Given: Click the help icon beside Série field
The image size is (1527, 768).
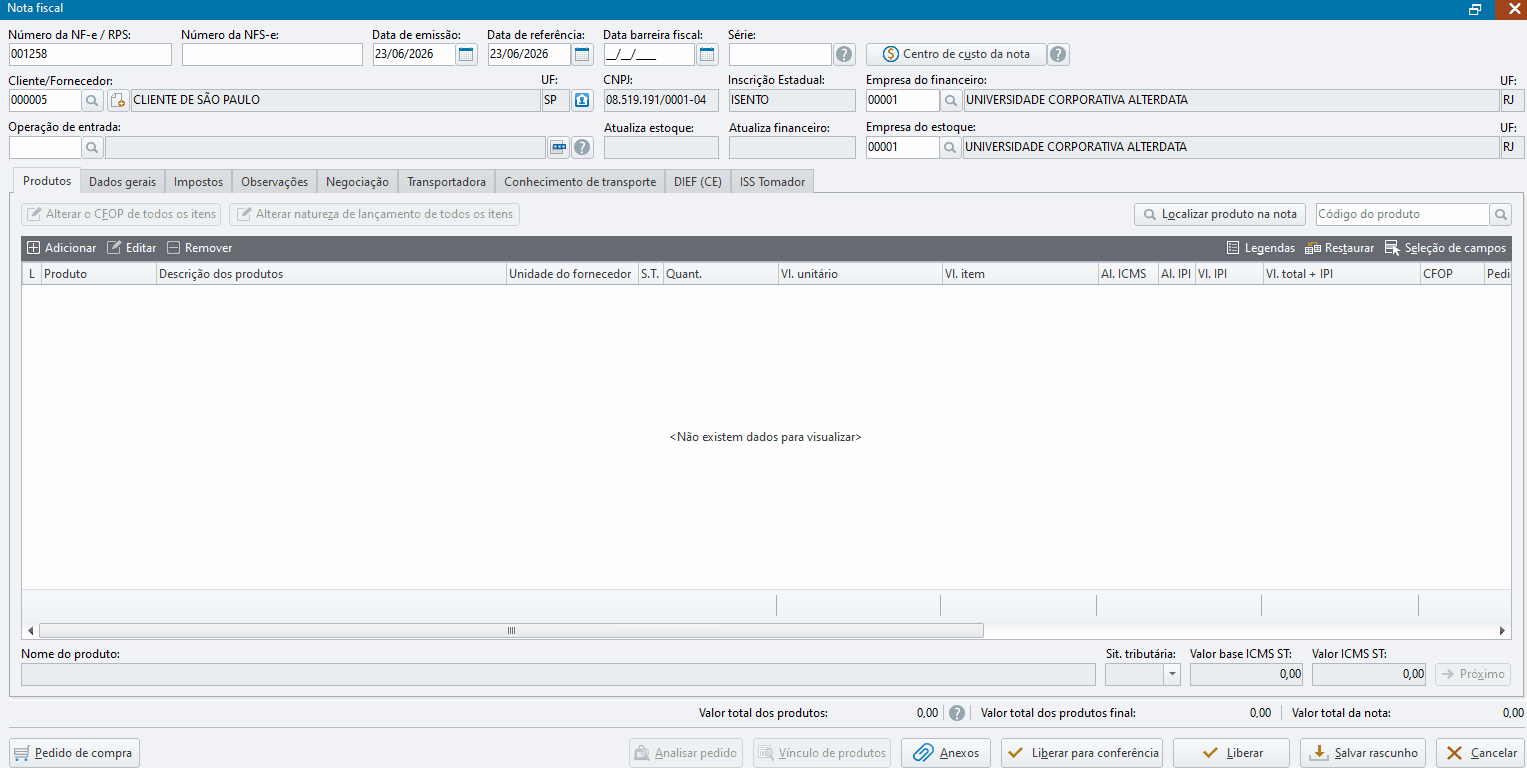Looking at the screenshot, I should tap(845, 54).
